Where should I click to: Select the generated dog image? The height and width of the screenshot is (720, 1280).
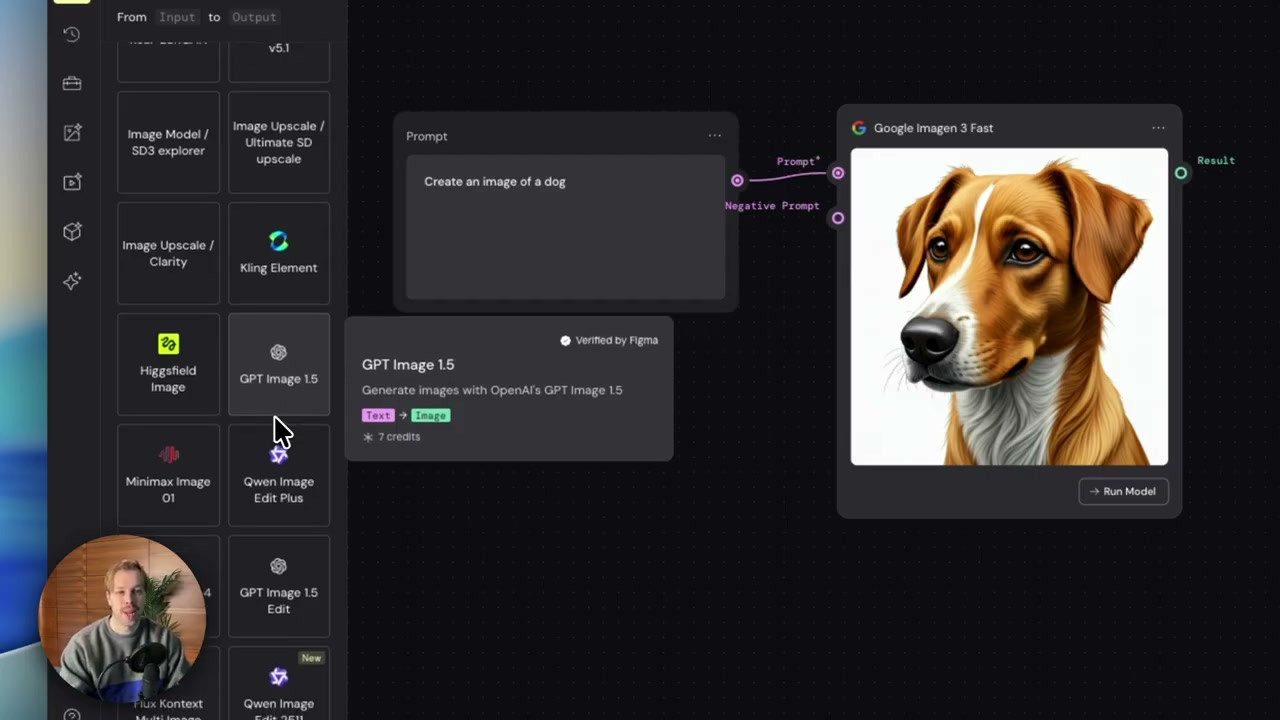click(x=1009, y=307)
